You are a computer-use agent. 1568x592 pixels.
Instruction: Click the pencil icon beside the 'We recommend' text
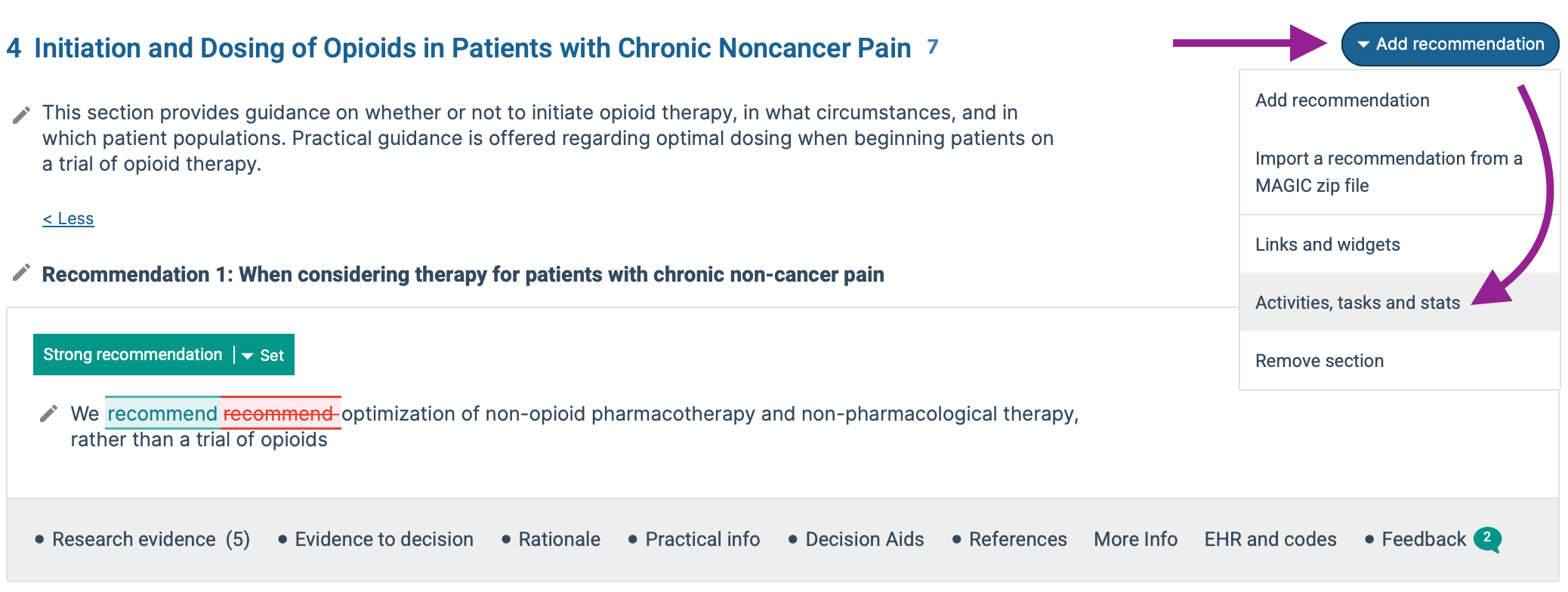pos(48,414)
